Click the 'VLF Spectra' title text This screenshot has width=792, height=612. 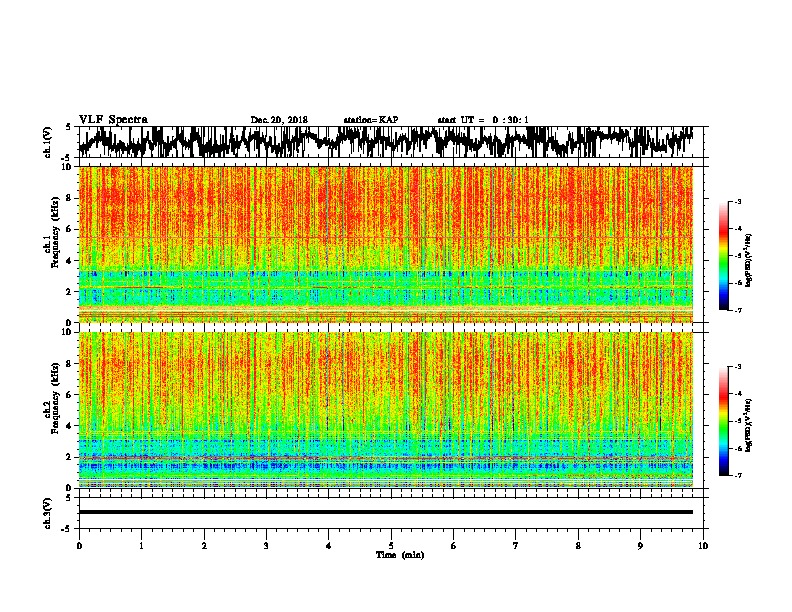(x=113, y=120)
